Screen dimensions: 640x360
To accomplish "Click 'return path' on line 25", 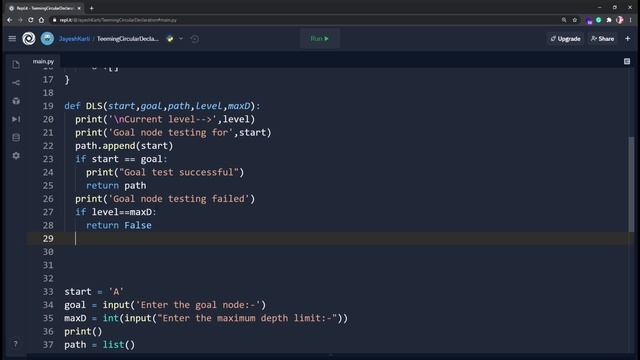I will coord(116,186).
